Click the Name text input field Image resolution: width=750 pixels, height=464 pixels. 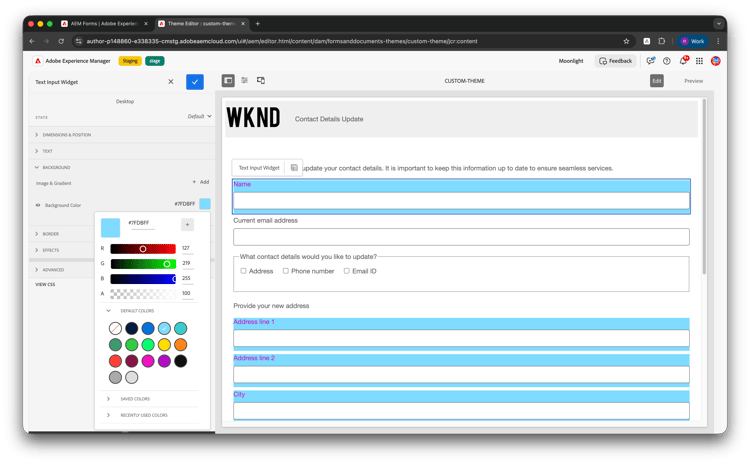[x=461, y=201]
